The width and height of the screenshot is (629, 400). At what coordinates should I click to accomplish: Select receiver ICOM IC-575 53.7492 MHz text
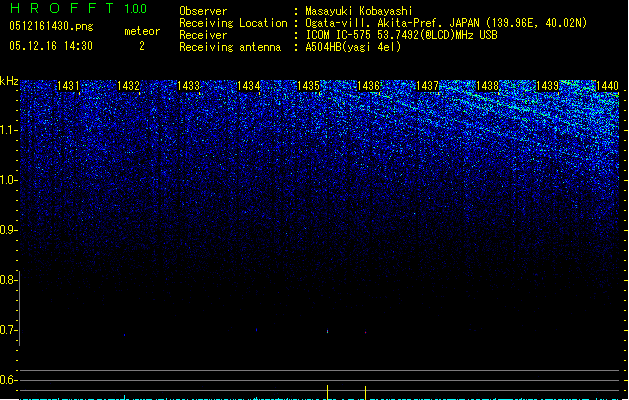click(x=401, y=35)
